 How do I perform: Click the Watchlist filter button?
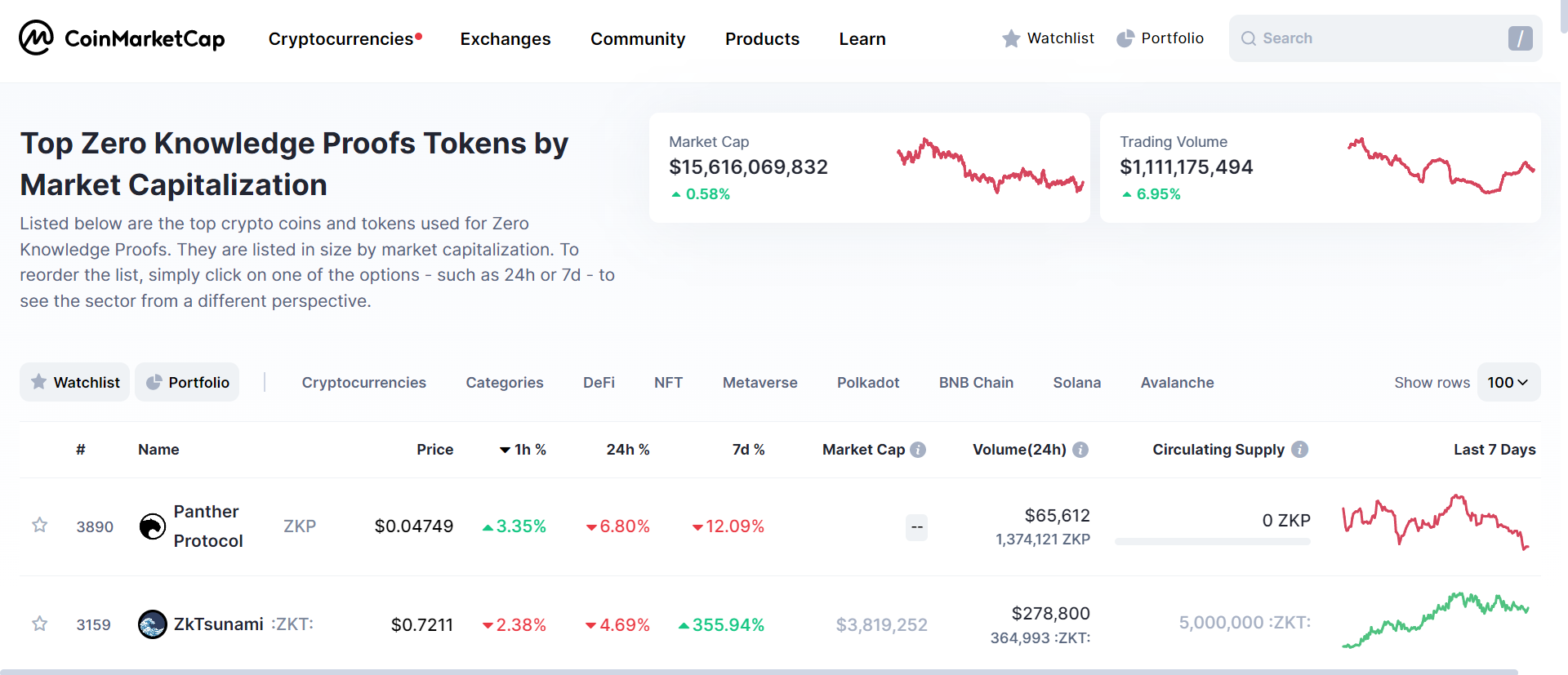[74, 382]
